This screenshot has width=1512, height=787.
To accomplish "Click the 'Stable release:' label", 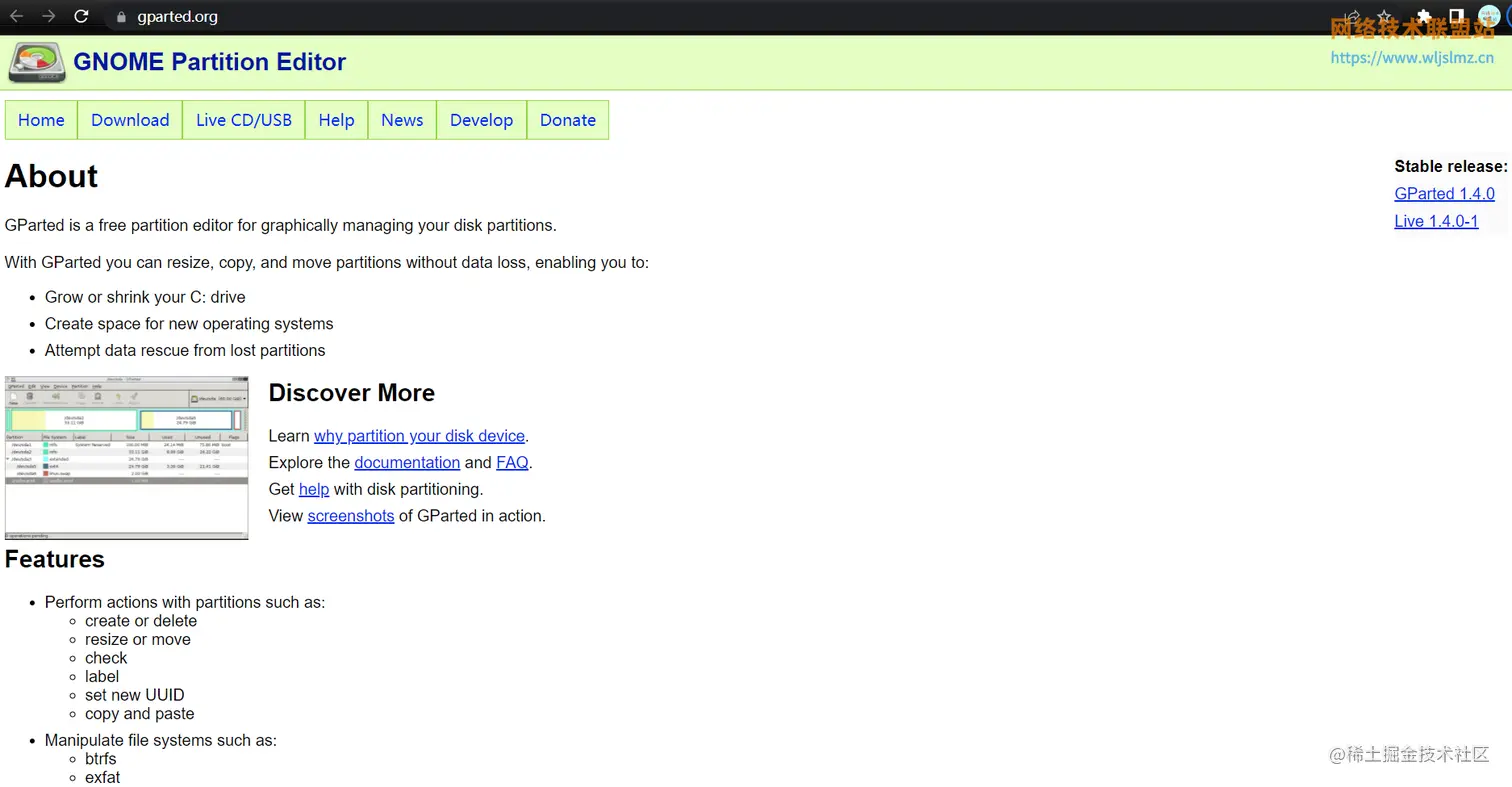I will click(x=1451, y=166).
